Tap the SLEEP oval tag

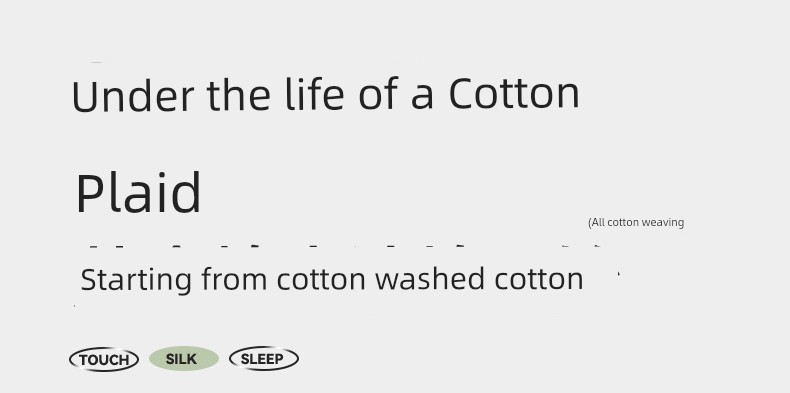coord(264,359)
